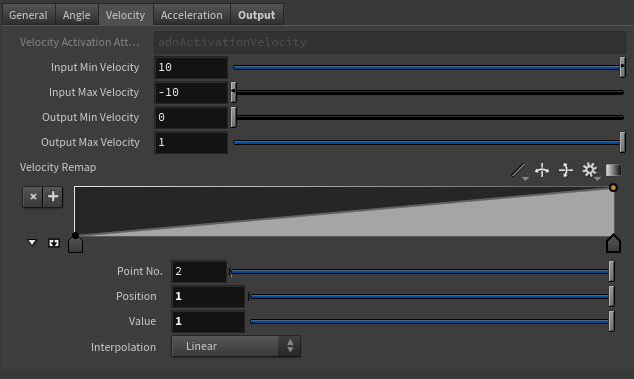Click the flip ramp horizontally icon
634x379 pixels.
tap(542, 170)
